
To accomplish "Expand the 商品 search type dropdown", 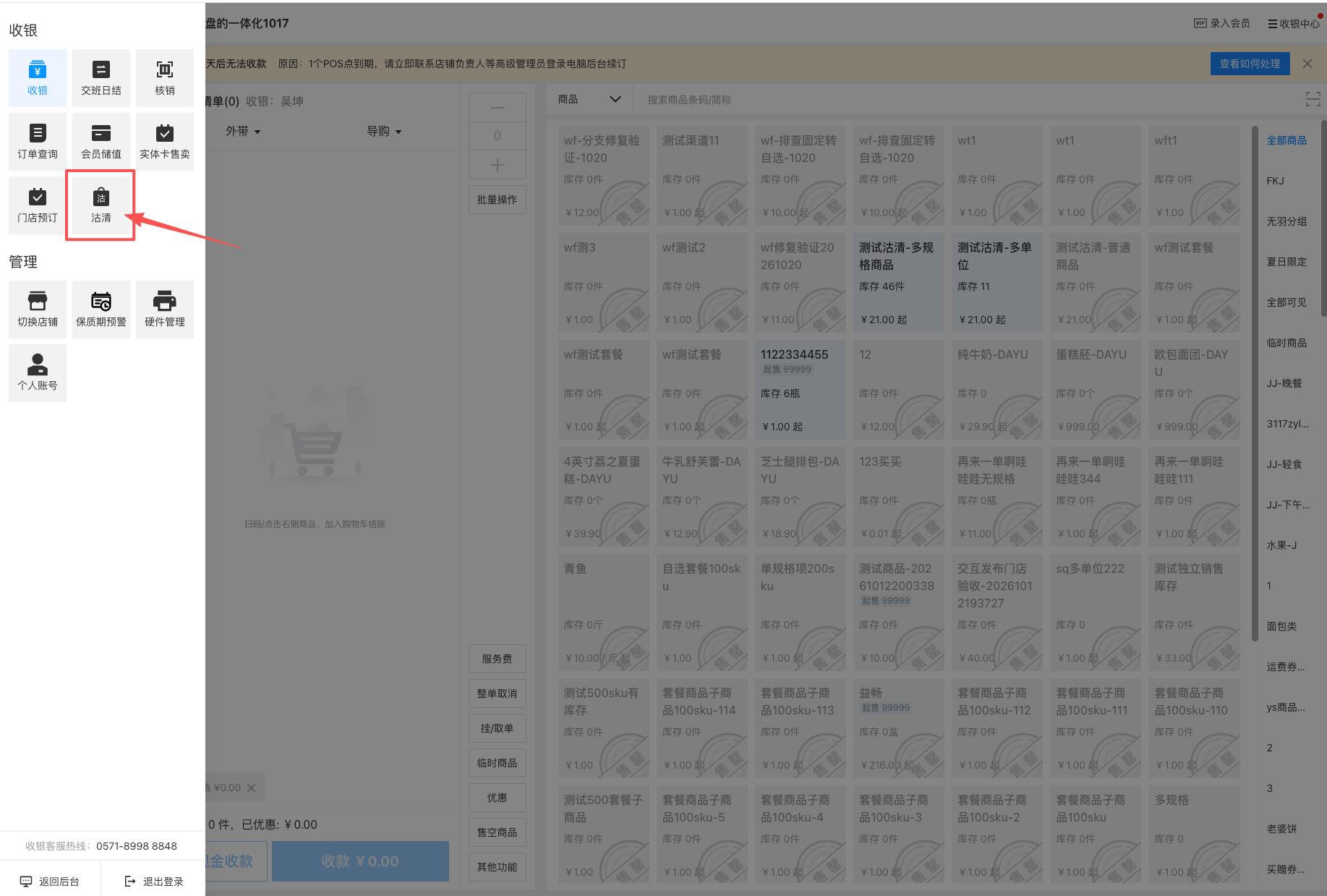I will (589, 99).
